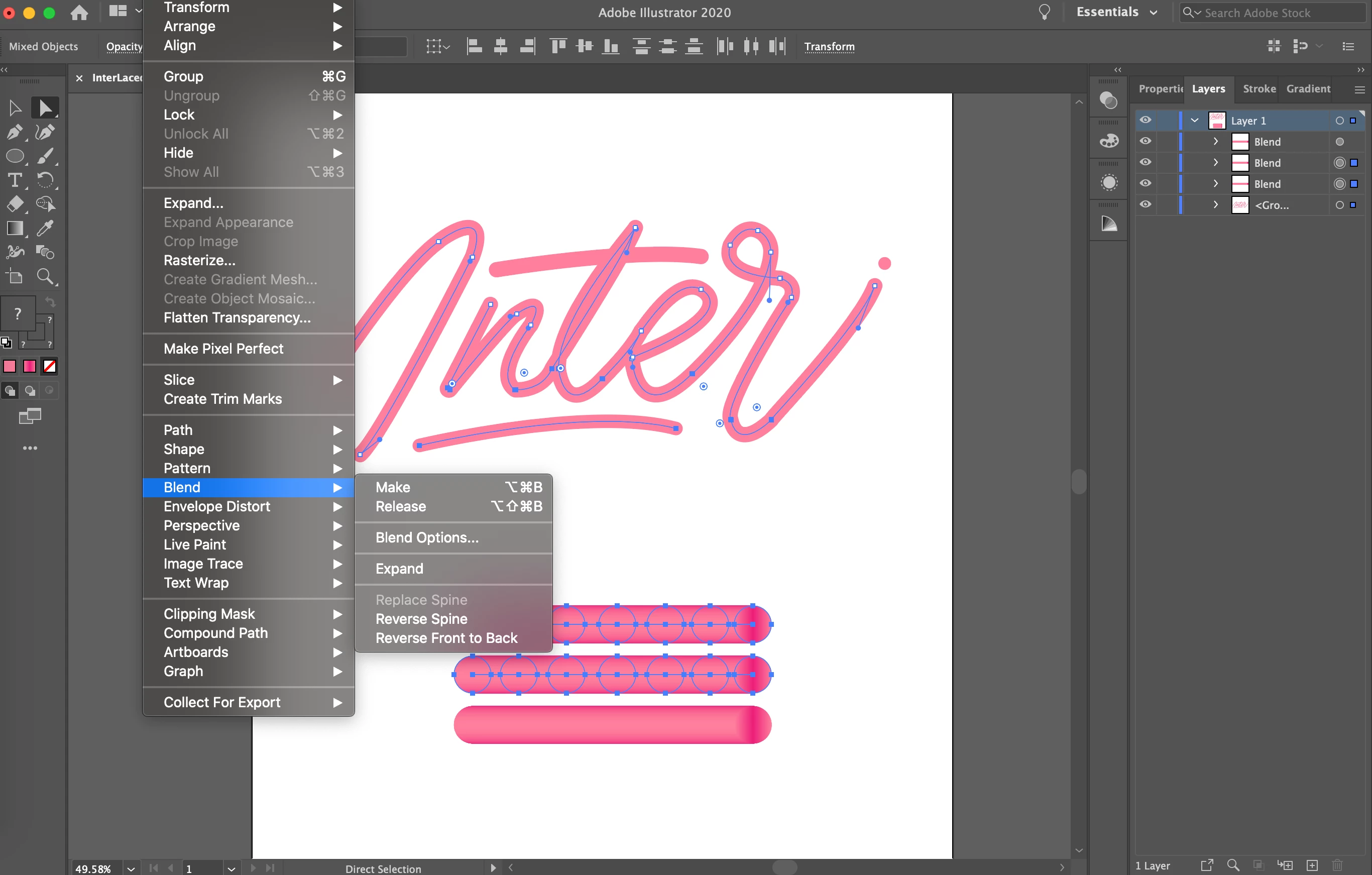
Task: Open the Essentials workspace dropdown
Action: (1116, 12)
